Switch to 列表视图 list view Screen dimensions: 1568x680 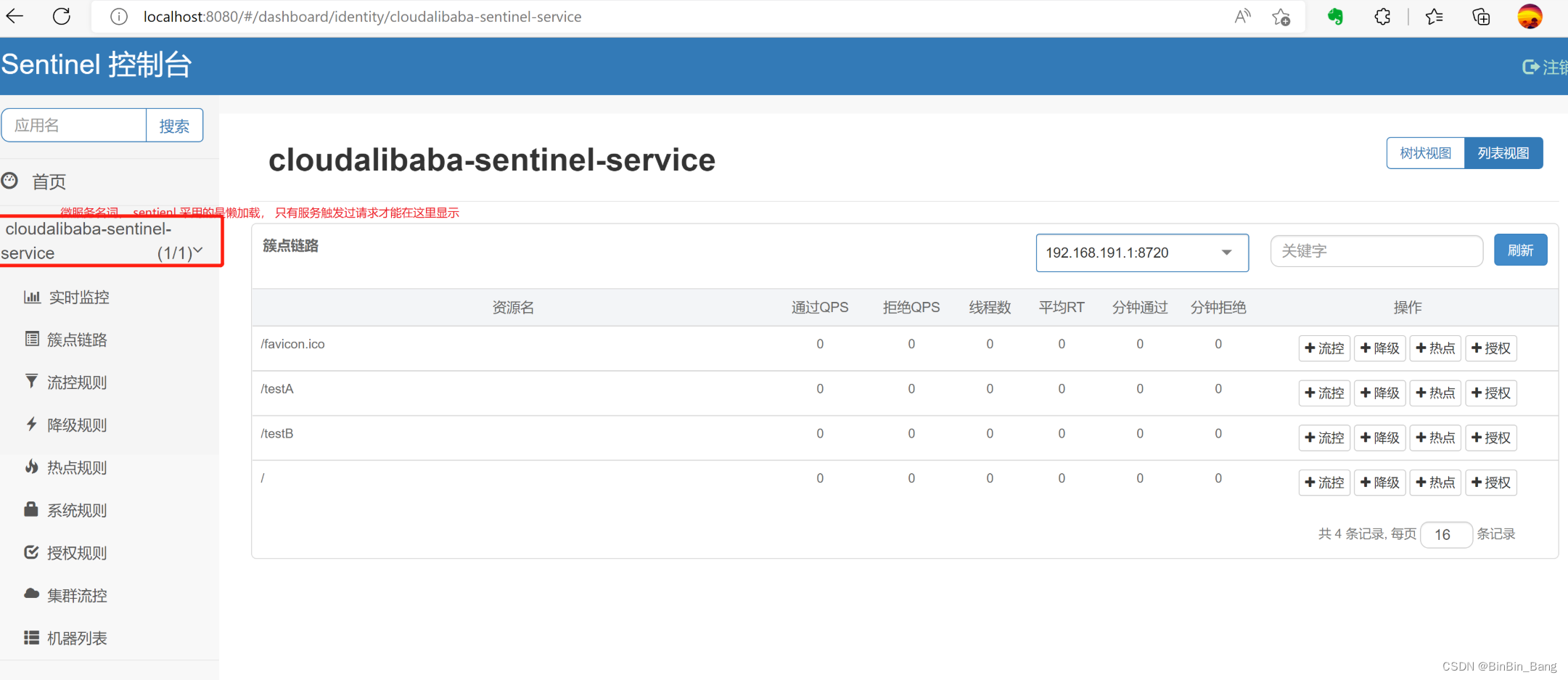pos(1503,153)
